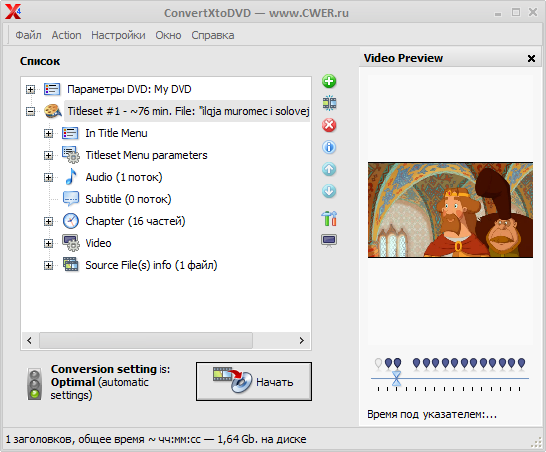Open the blue information icon
546x452 pixels.
click(329, 147)
